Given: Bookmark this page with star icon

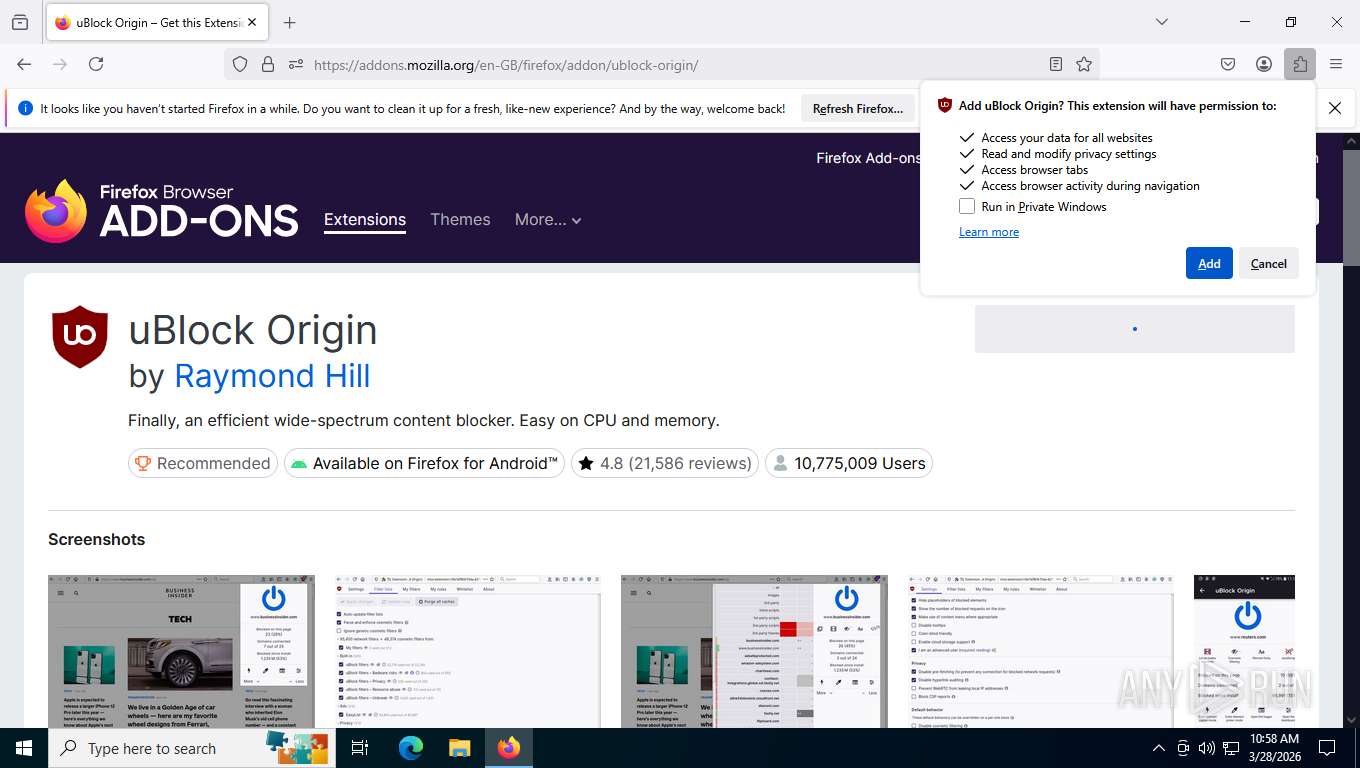Looking at the screenshot, I should (1084, 64).
